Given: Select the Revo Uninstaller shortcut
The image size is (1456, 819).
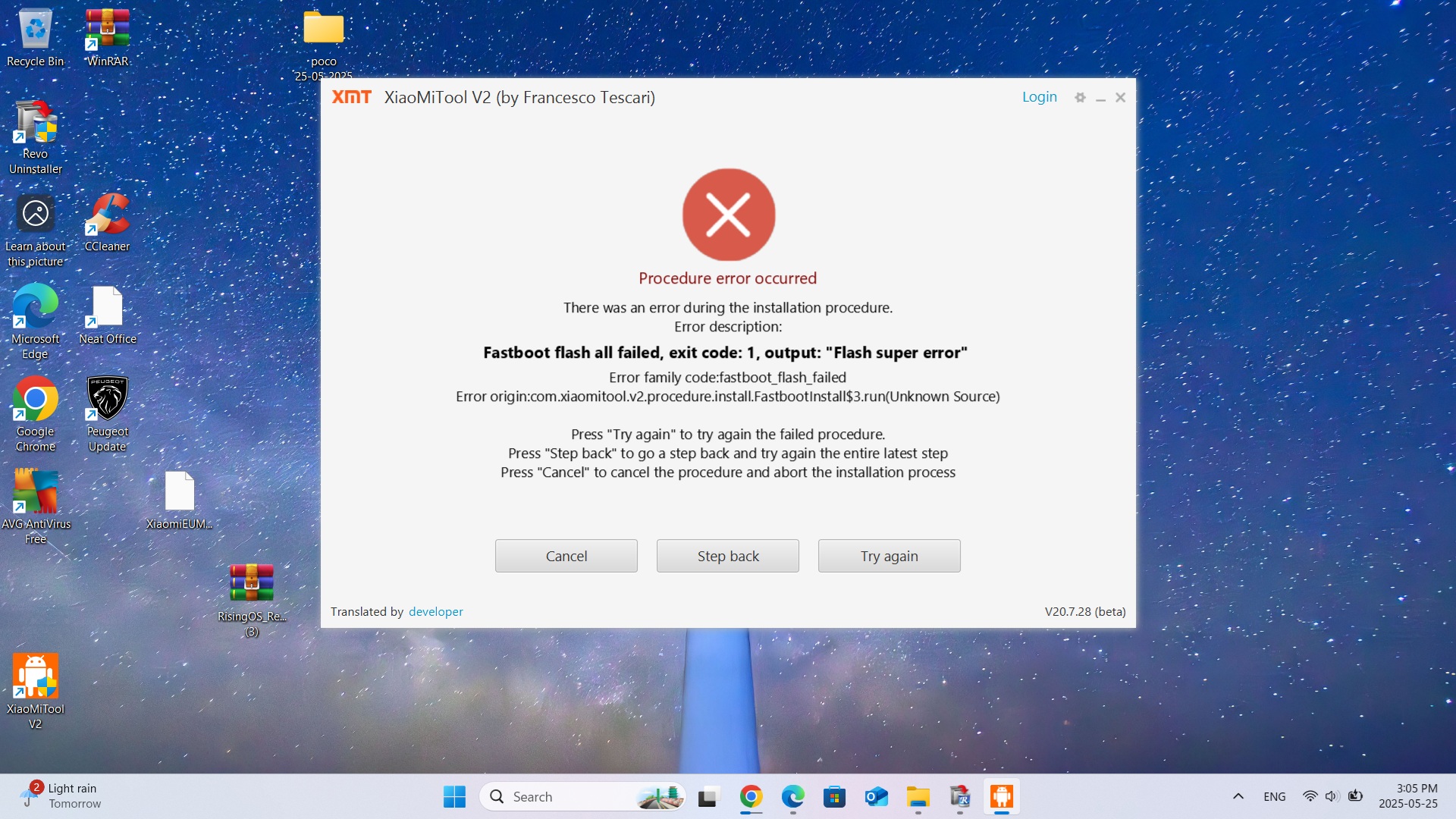Looking at the screenshot, I should pos(35,138).
